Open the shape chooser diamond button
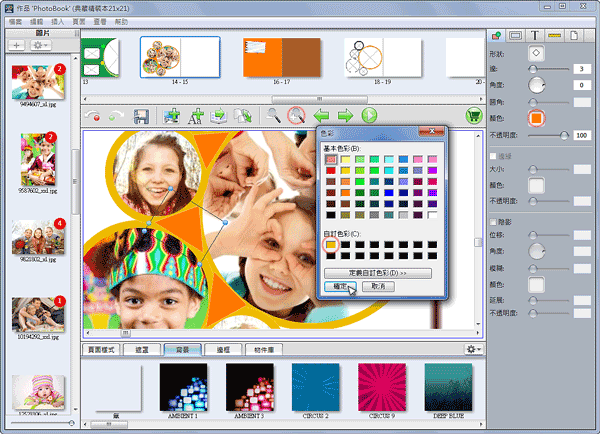Viewport: 600px width, 434px height. point(536,53)
